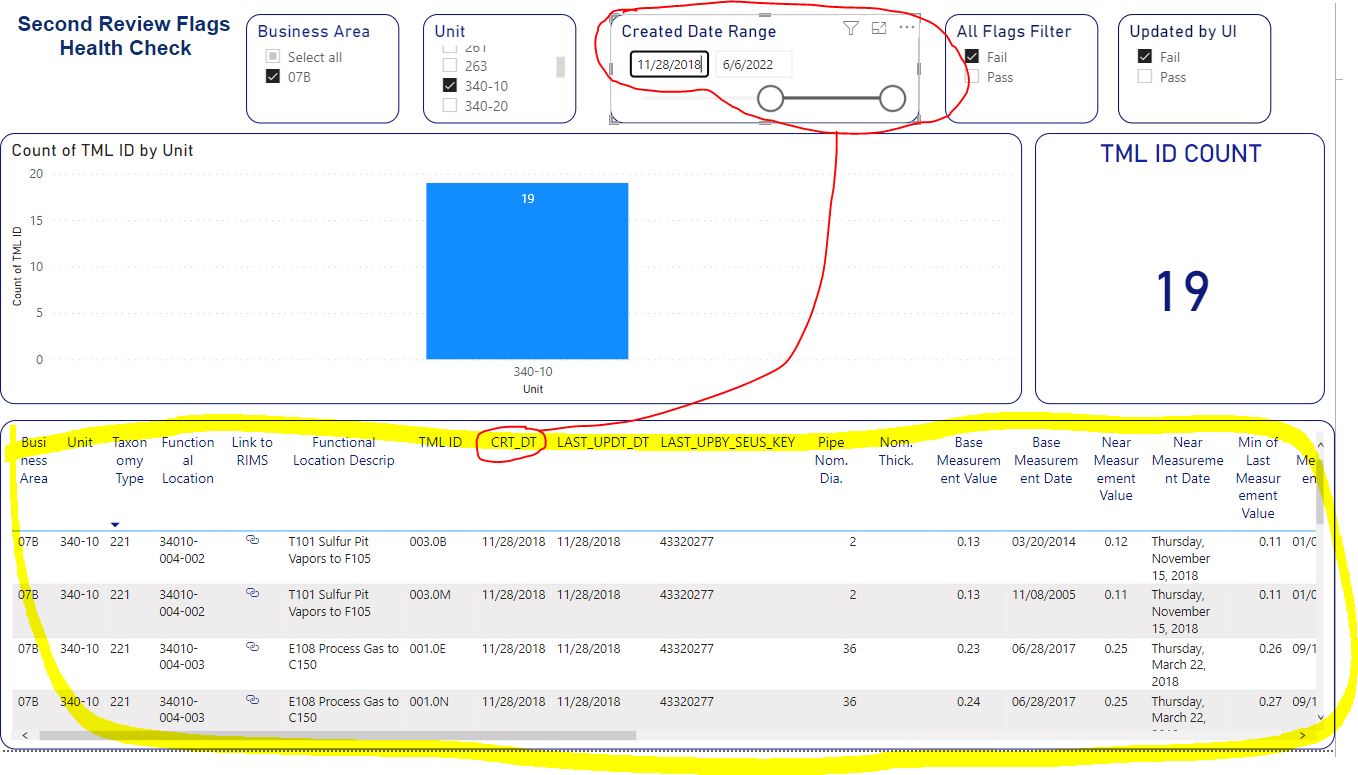Screen dimensions: 1358x775
Task: Click the table's scroll left arrow
Action: (x=25, y=736)
